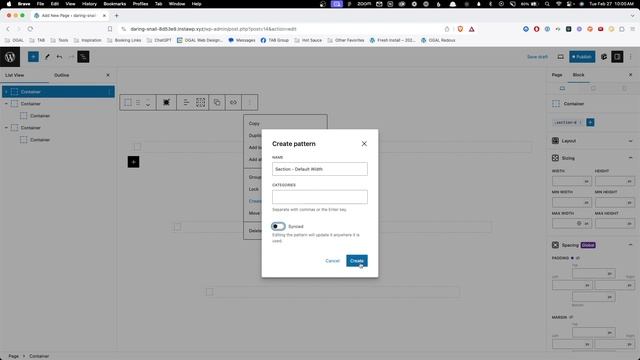Open the History menu in the menu bar
This screenshot has height=360, width=640.
pos(89,4)
